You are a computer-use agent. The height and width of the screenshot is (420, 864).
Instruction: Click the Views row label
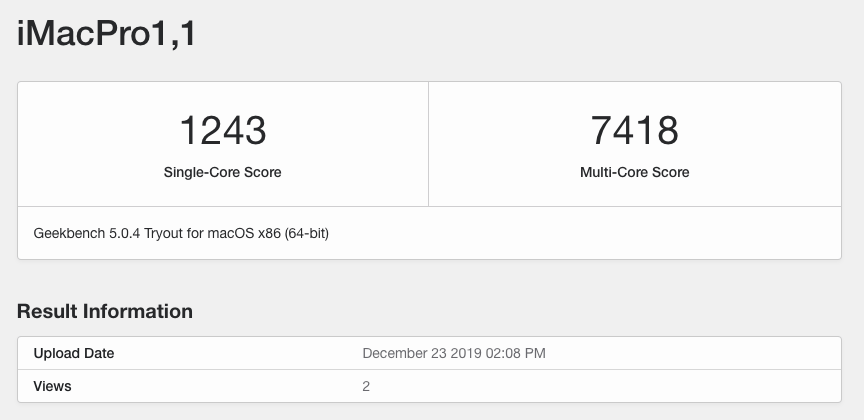click(52, 385)
